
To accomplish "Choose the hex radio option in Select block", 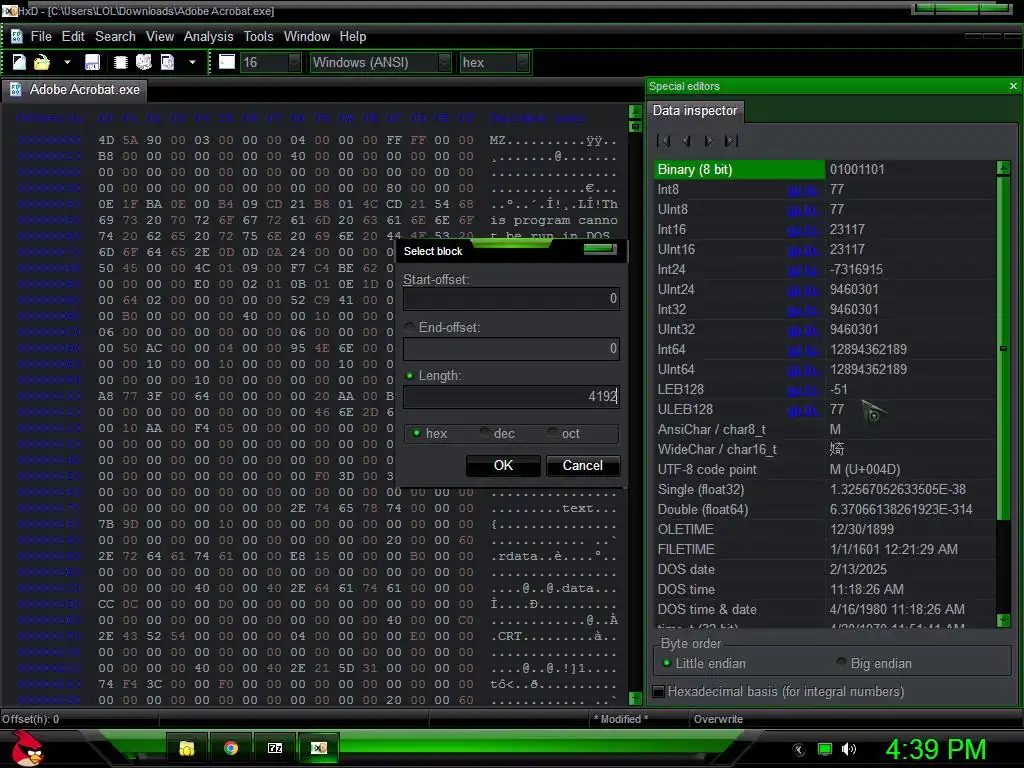I will pyautogui.click(x=416, y=434).
